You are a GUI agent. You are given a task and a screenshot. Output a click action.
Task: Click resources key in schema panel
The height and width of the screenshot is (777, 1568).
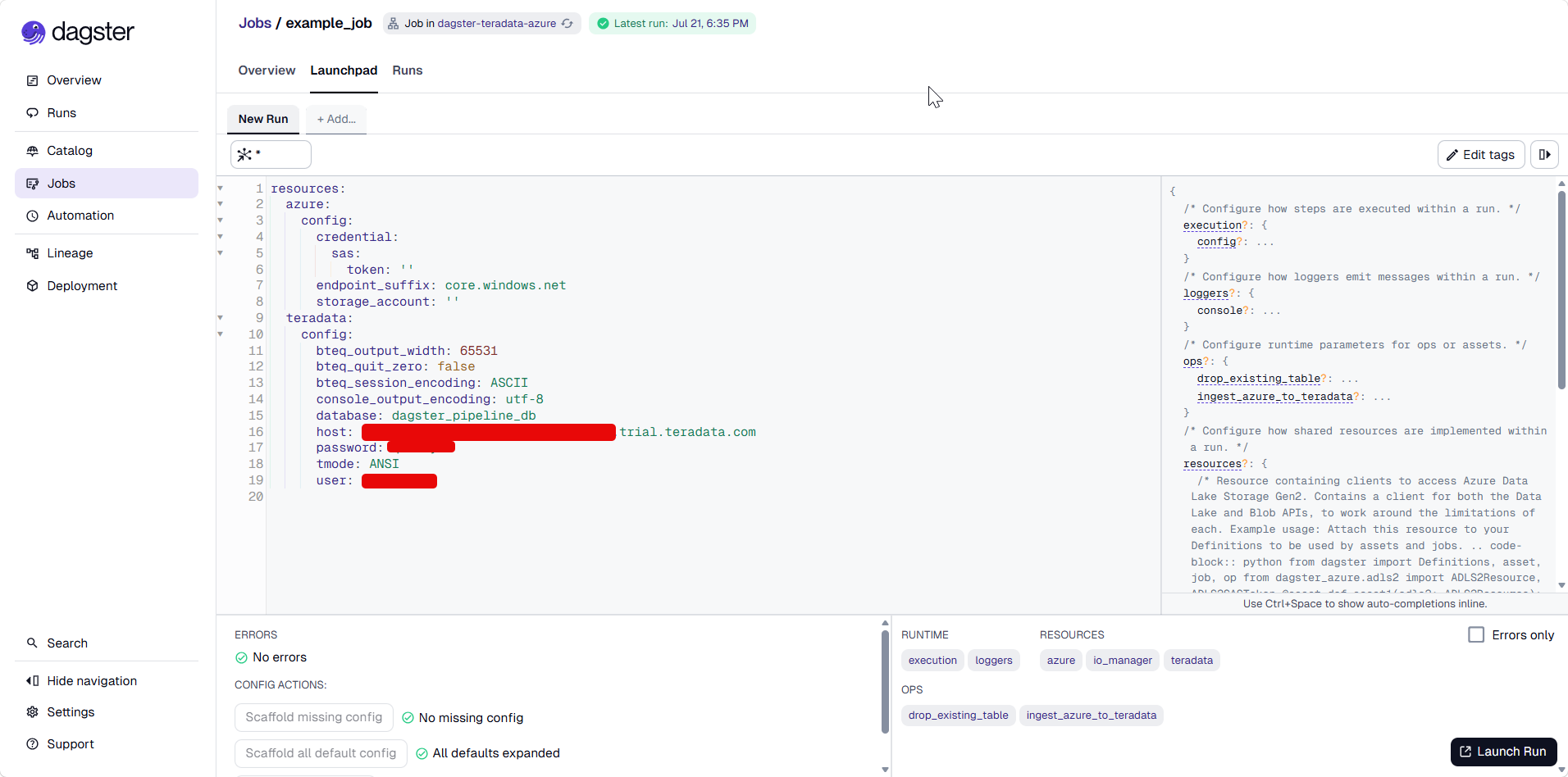coord(1212,464)
